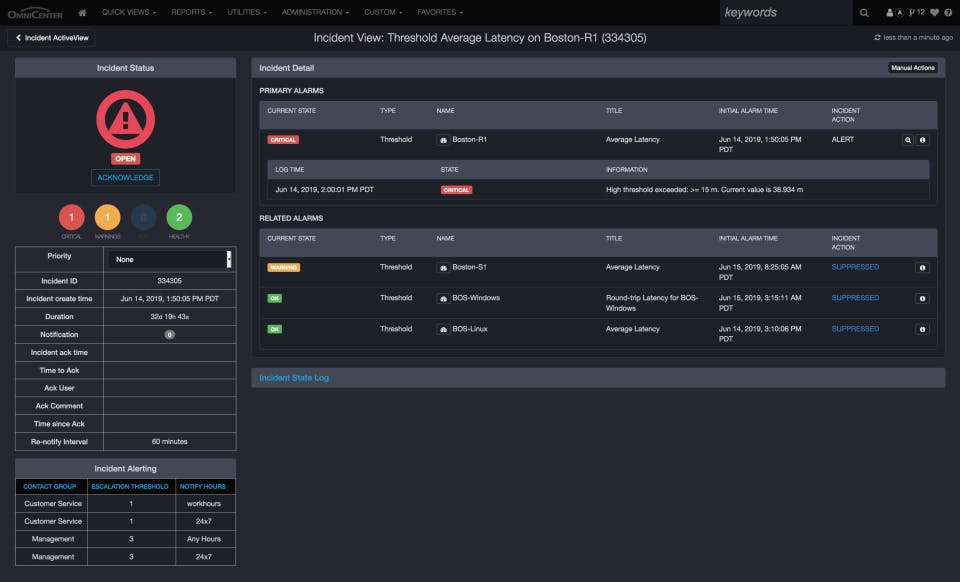Click the keywords search field
This screenshot has width=960, height=582.
[x=786, y=12]
